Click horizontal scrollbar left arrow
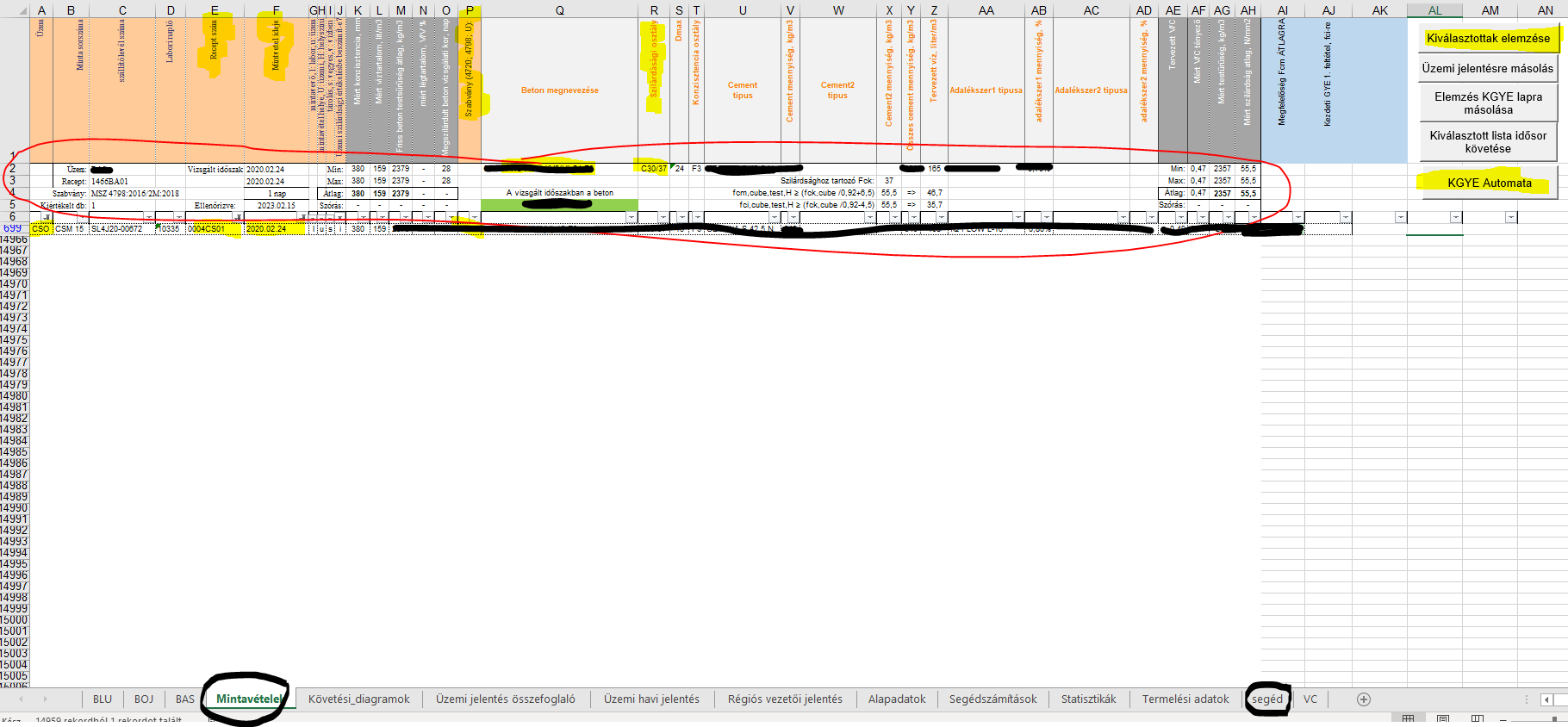Screen dimensions: 1568x727 click(x=1546, y=699)
